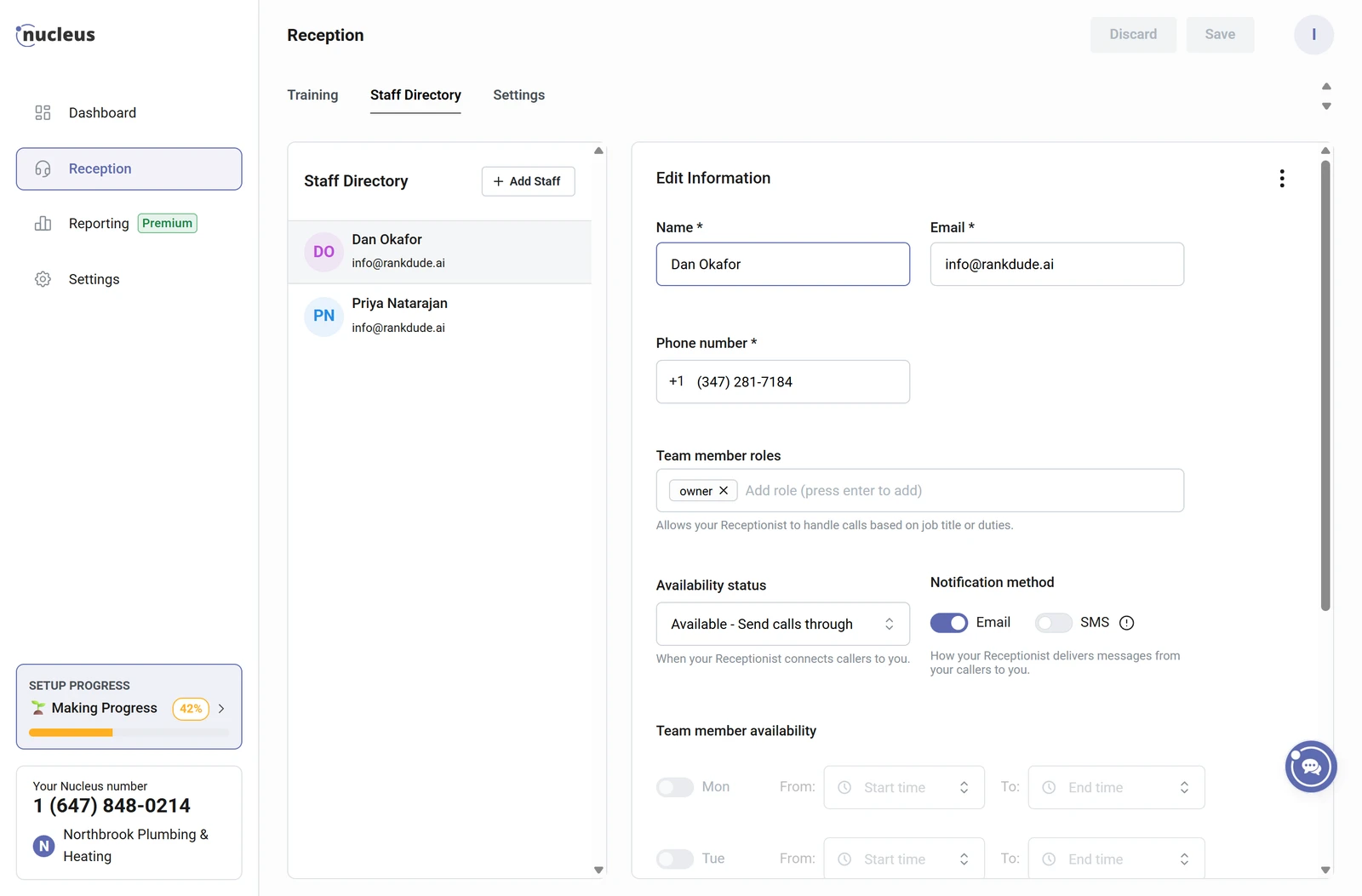Remove the owner role tag
1362x896 pixels.
pos(724,491)
